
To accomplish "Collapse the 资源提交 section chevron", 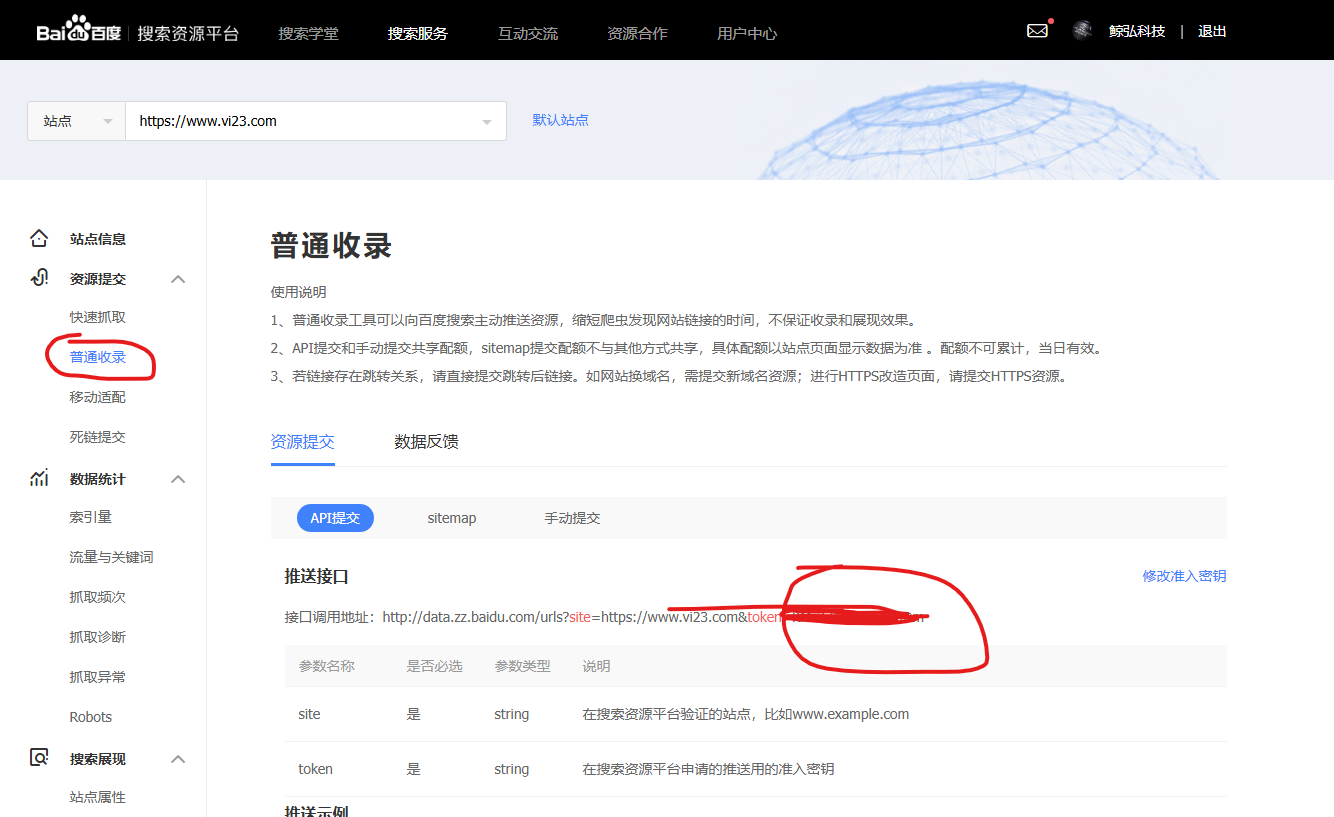I will click(x=178, y=279).
